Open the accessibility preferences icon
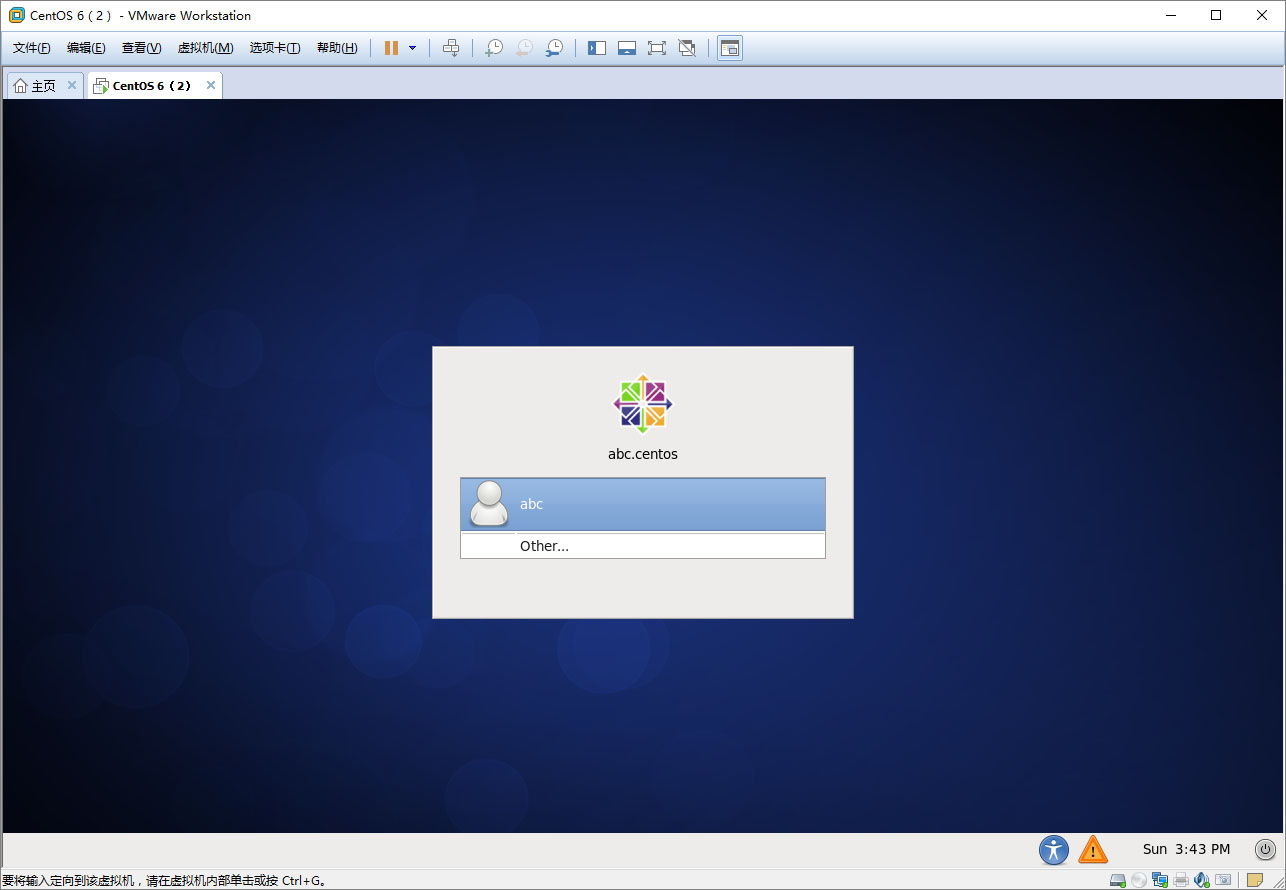The height and width of the screenshot is (890, 1286). pos(1053,850)
